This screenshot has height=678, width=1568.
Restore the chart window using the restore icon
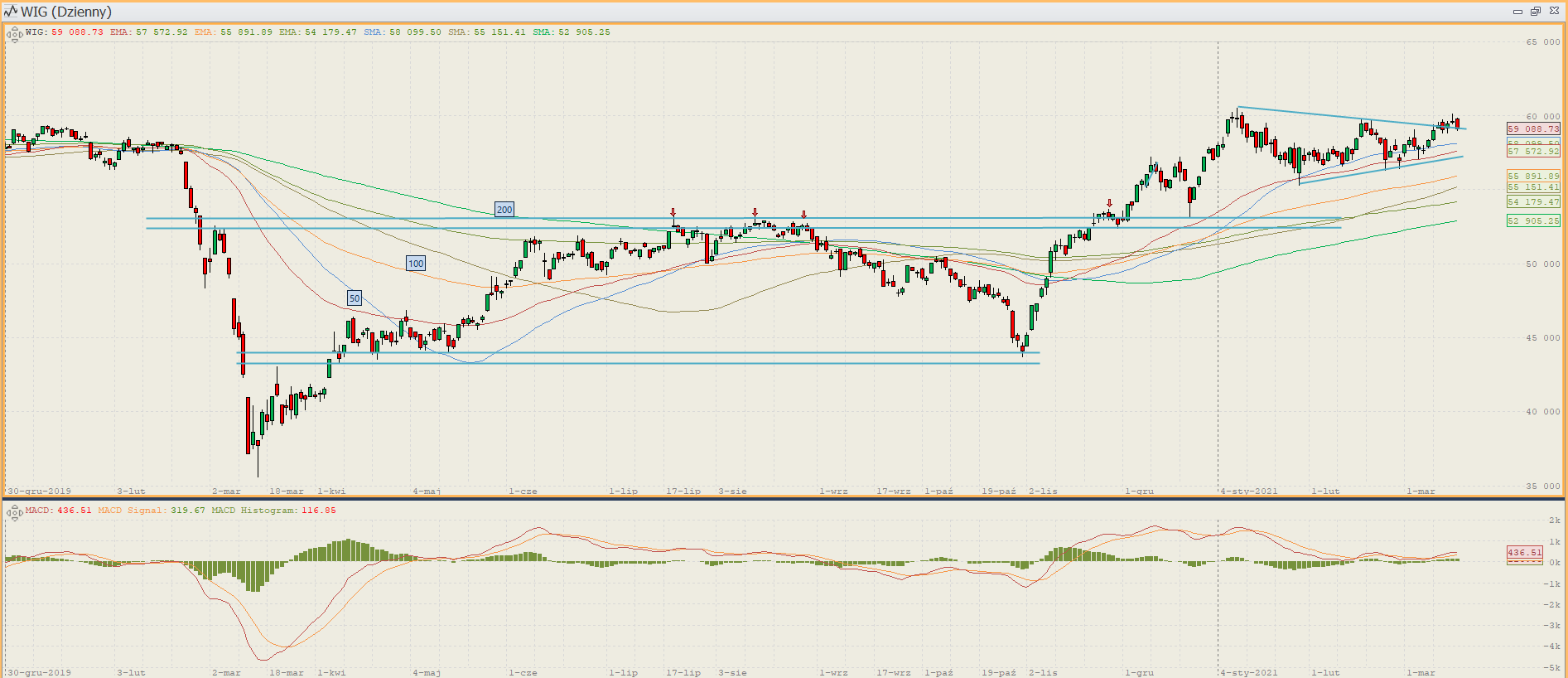(1535, 12)
